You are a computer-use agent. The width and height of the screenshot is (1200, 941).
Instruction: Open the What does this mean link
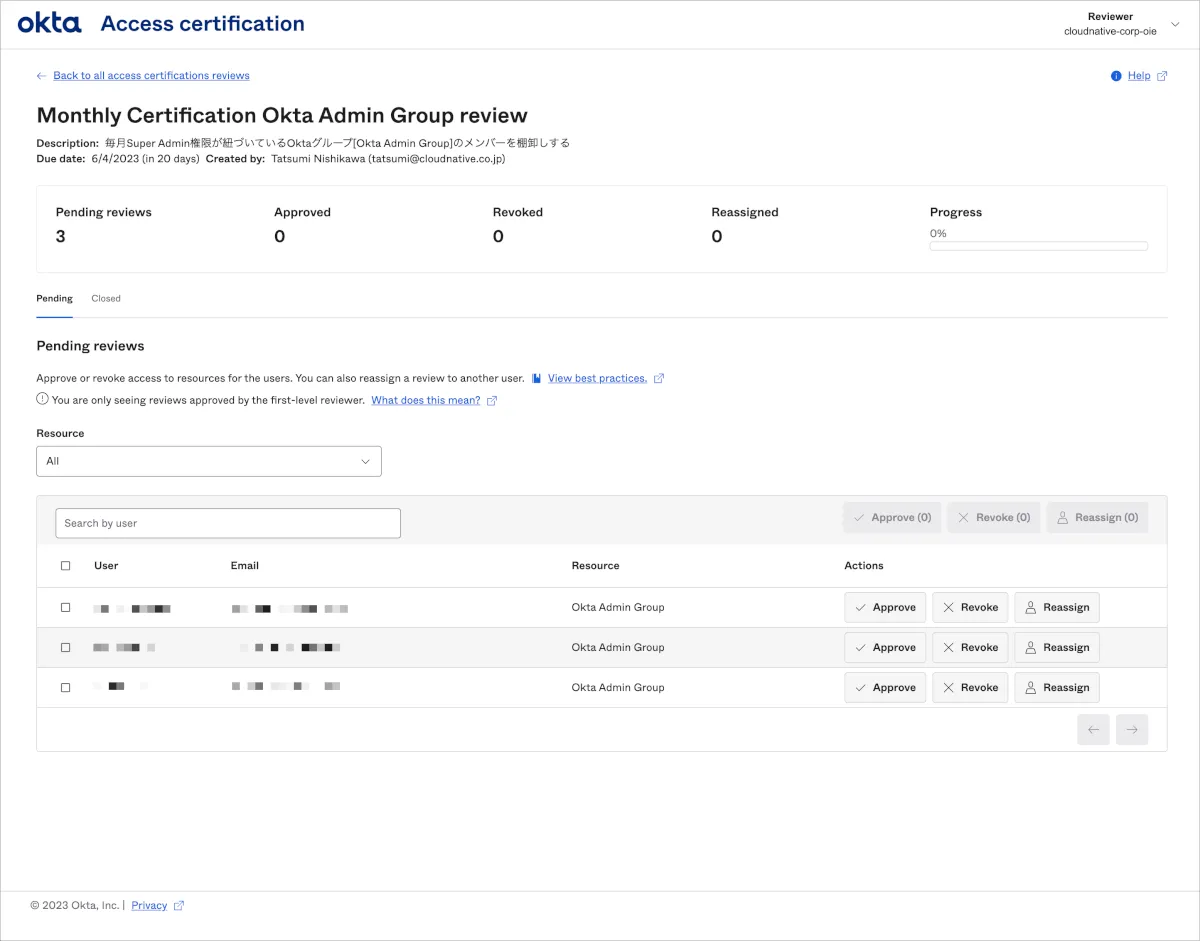(x=425, y=400)
